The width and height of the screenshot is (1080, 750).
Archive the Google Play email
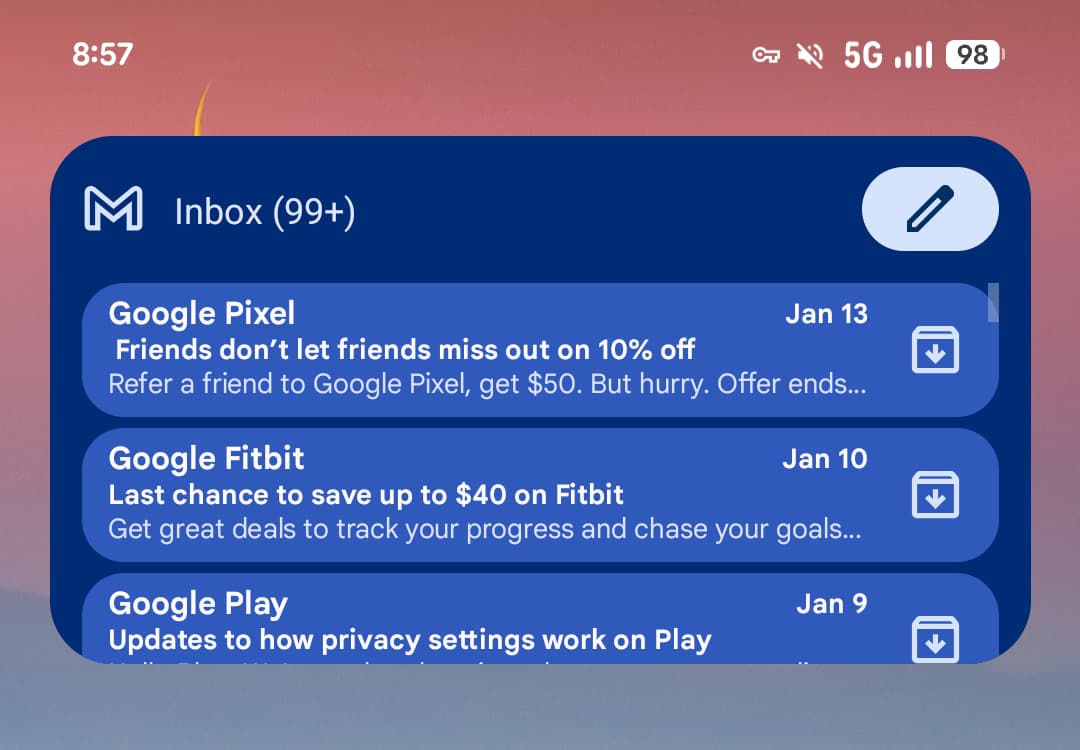tap(935, 638)
